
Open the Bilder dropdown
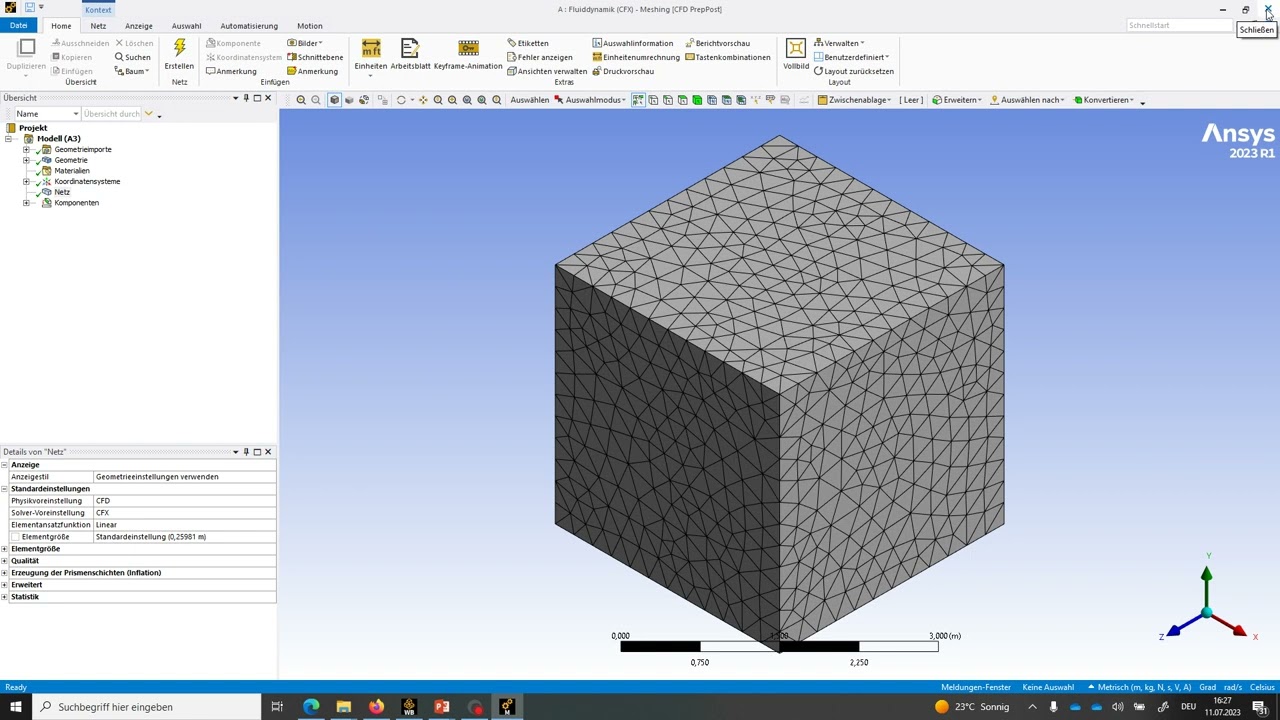[x=305, y=43]
